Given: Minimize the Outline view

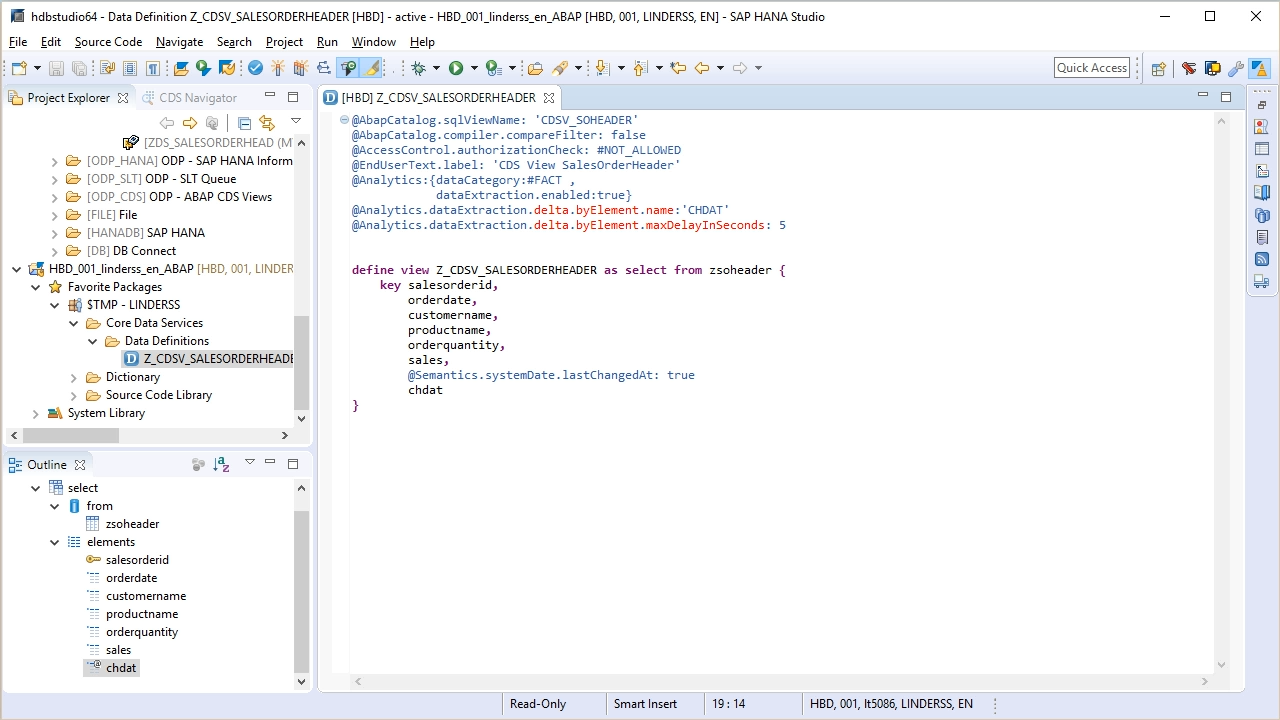Looking at the screenshot, I should point(270,463).
